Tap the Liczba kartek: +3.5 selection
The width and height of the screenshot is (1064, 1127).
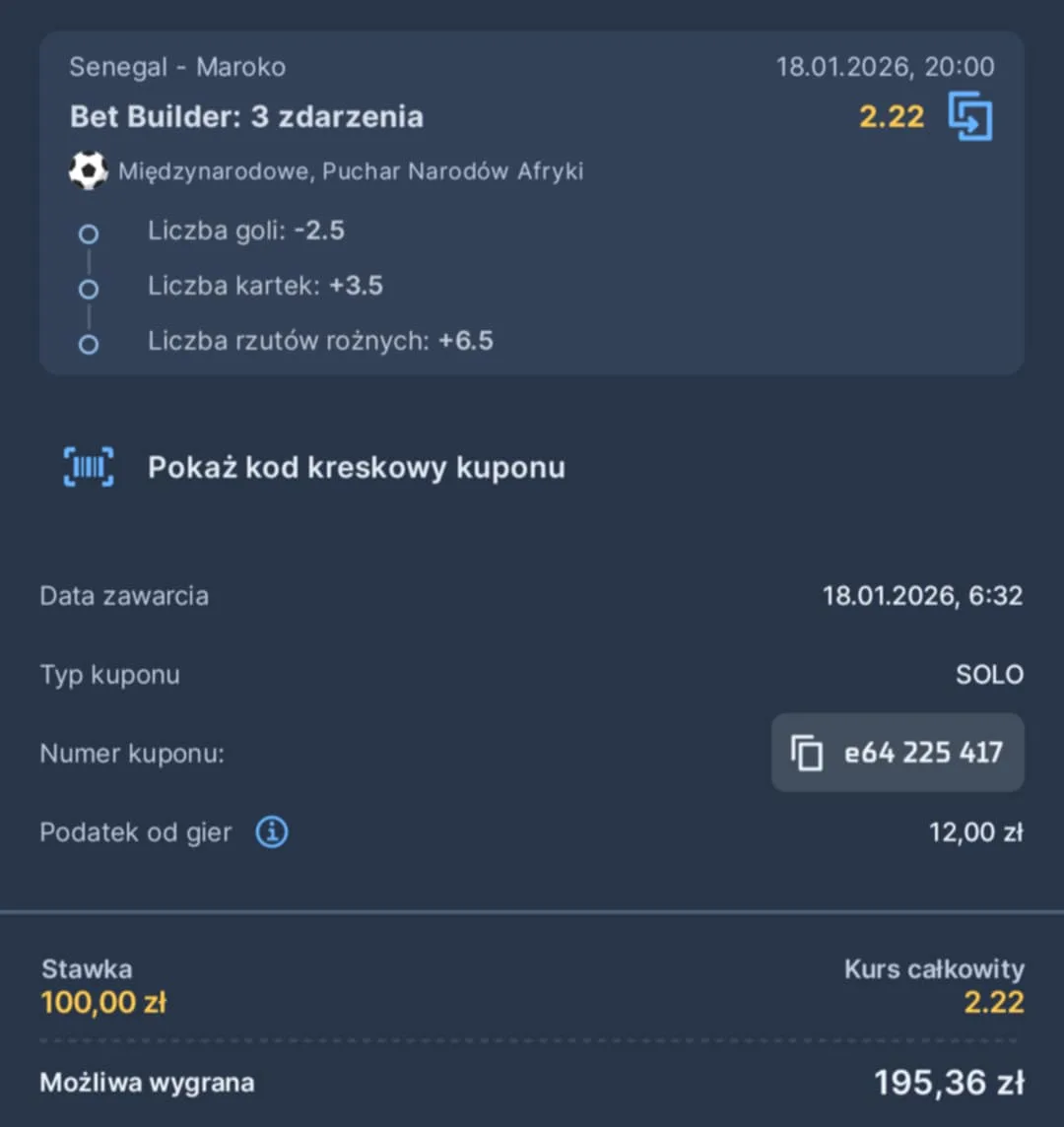point(265,287)
